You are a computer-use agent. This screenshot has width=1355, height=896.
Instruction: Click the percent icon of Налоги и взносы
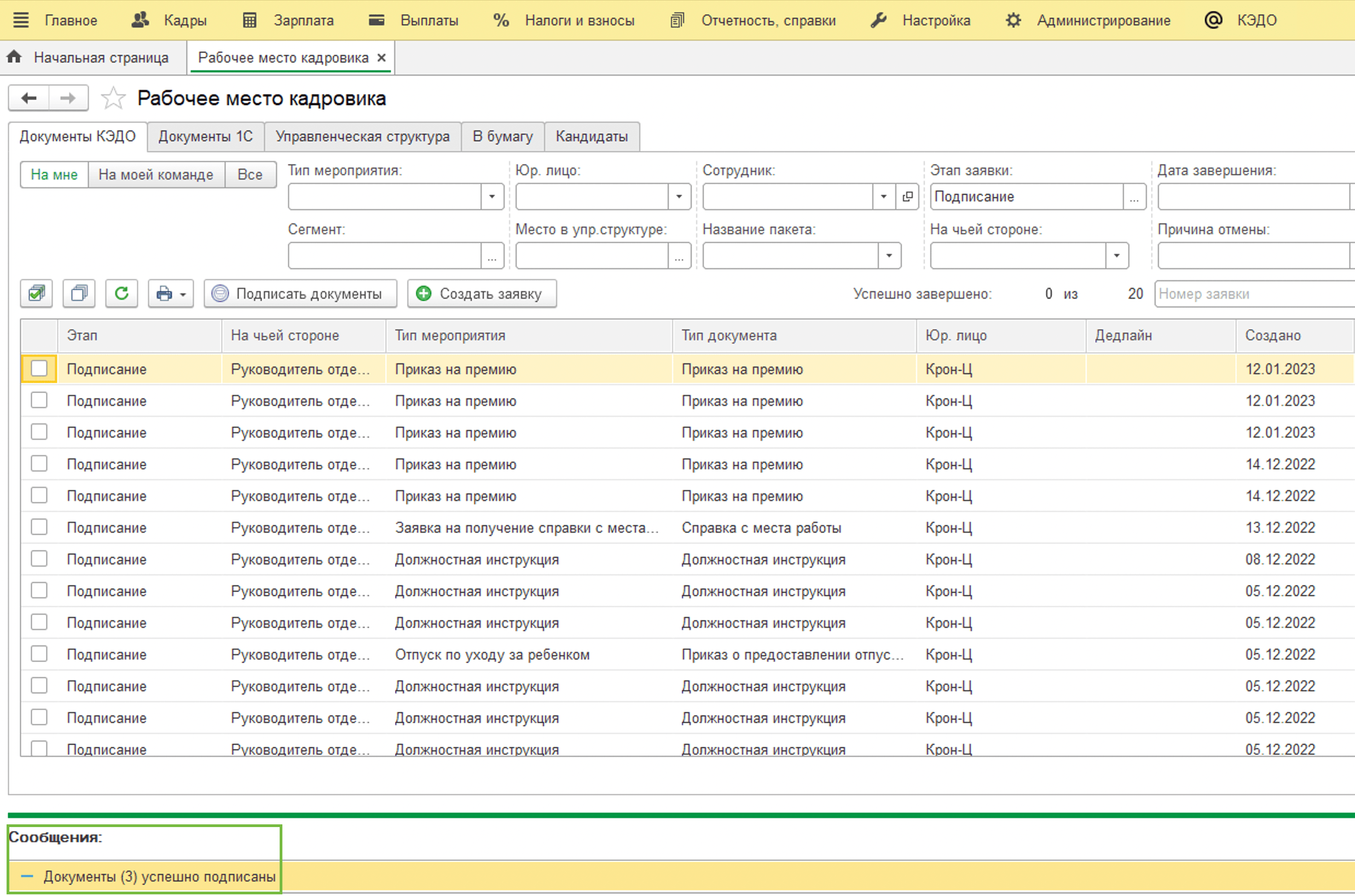point(501,20)
